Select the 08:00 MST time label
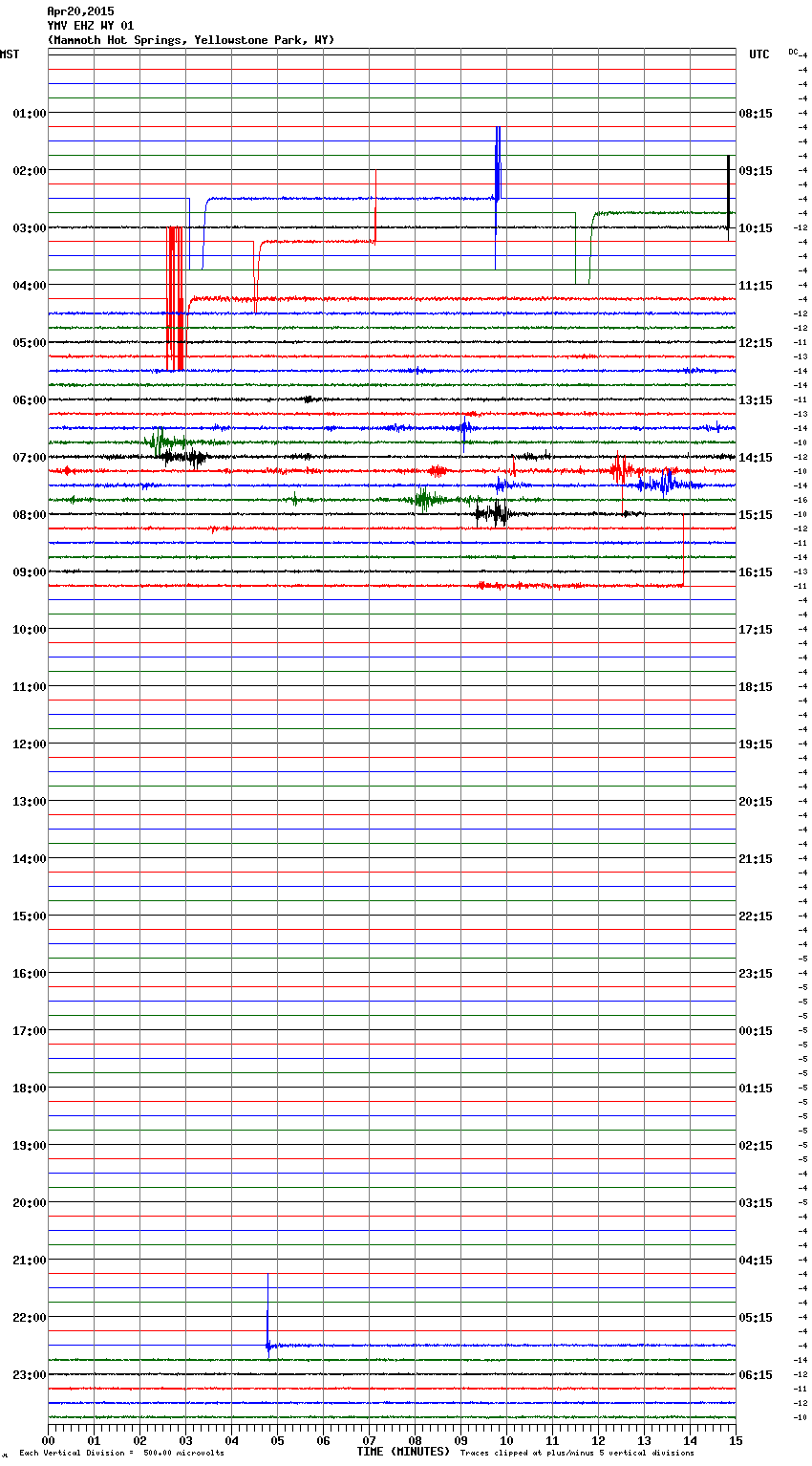Screen dimensions: 812x1466 coord(30,514)
